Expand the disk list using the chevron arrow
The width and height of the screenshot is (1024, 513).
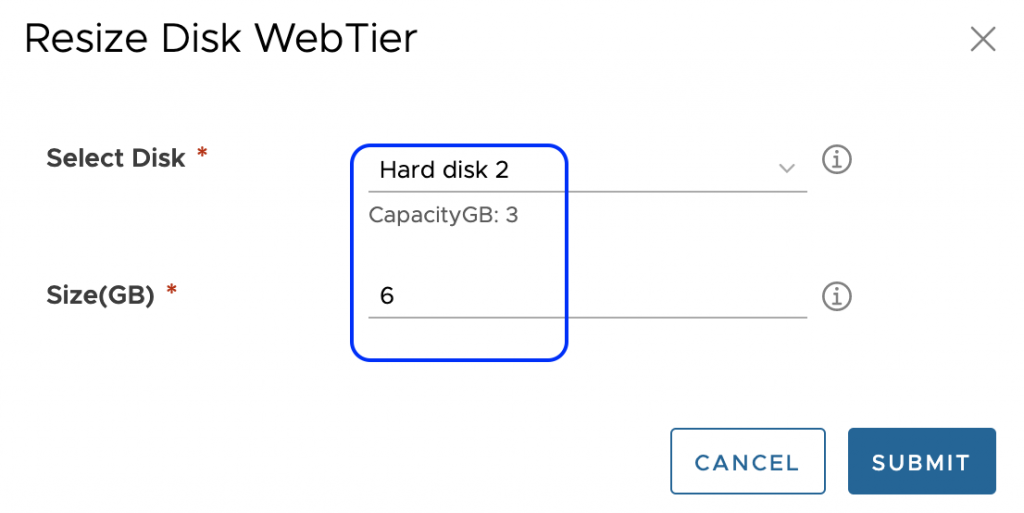[786, 168]
